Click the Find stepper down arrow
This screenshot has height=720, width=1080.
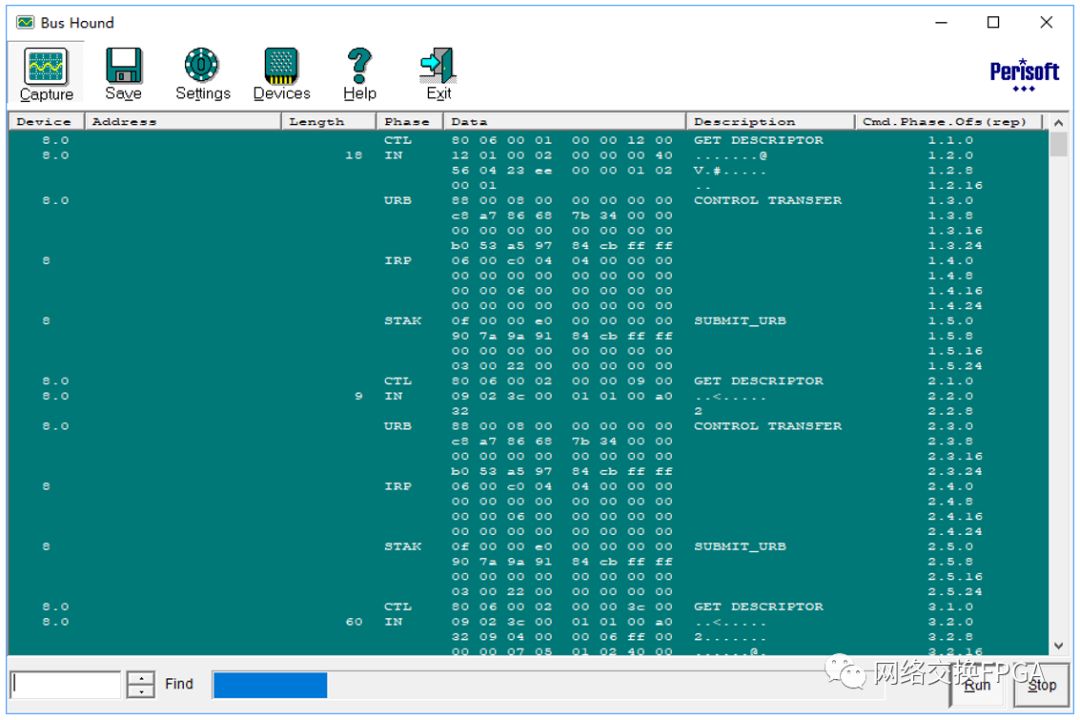pos(141,692)
